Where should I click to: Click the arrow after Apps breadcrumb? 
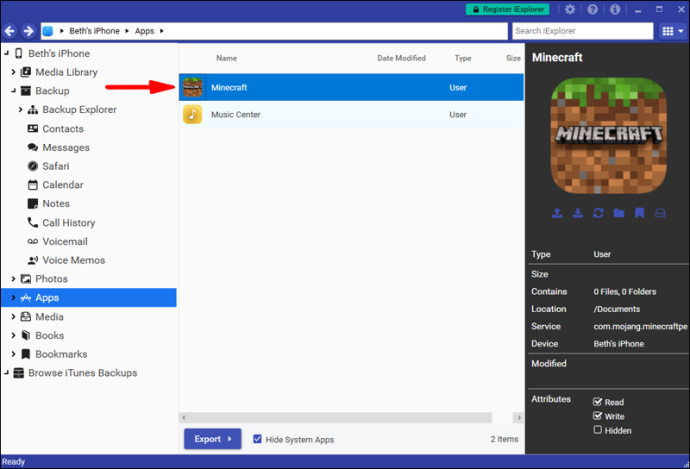(x=161, y=31)
